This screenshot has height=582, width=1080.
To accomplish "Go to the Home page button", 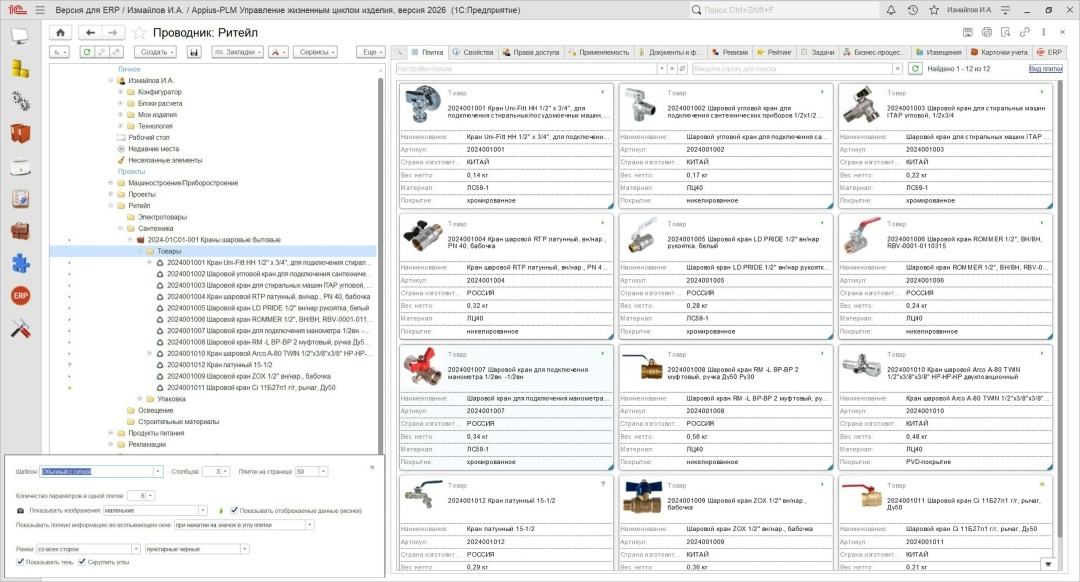I will (61, 32).
